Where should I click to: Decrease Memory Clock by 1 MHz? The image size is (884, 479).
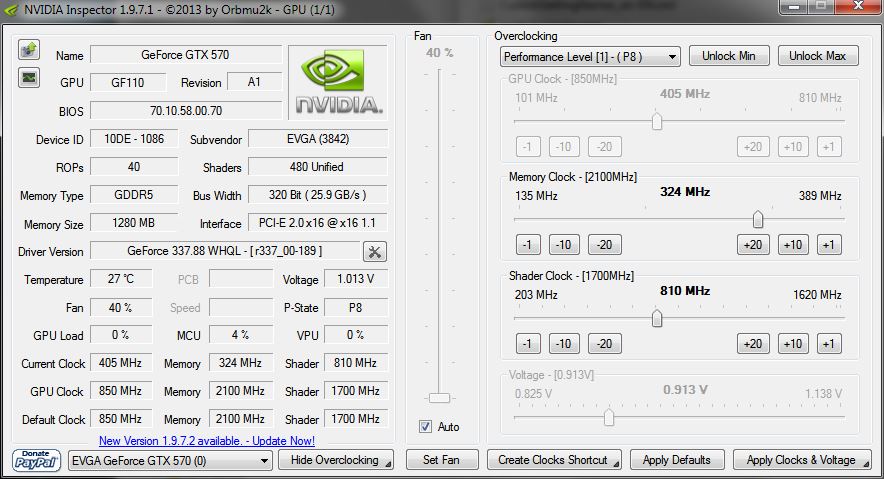click(x=528, y=245)
